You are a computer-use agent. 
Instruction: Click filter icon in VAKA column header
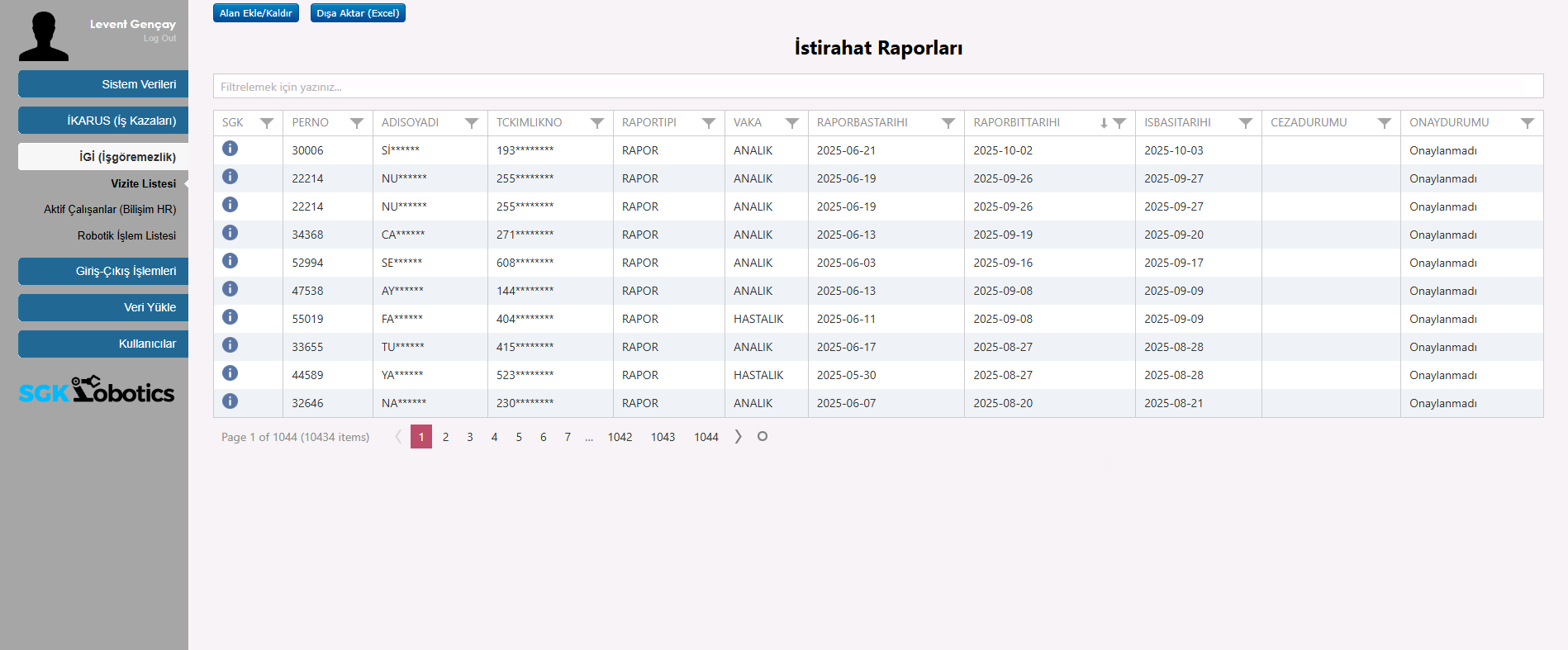791,123
